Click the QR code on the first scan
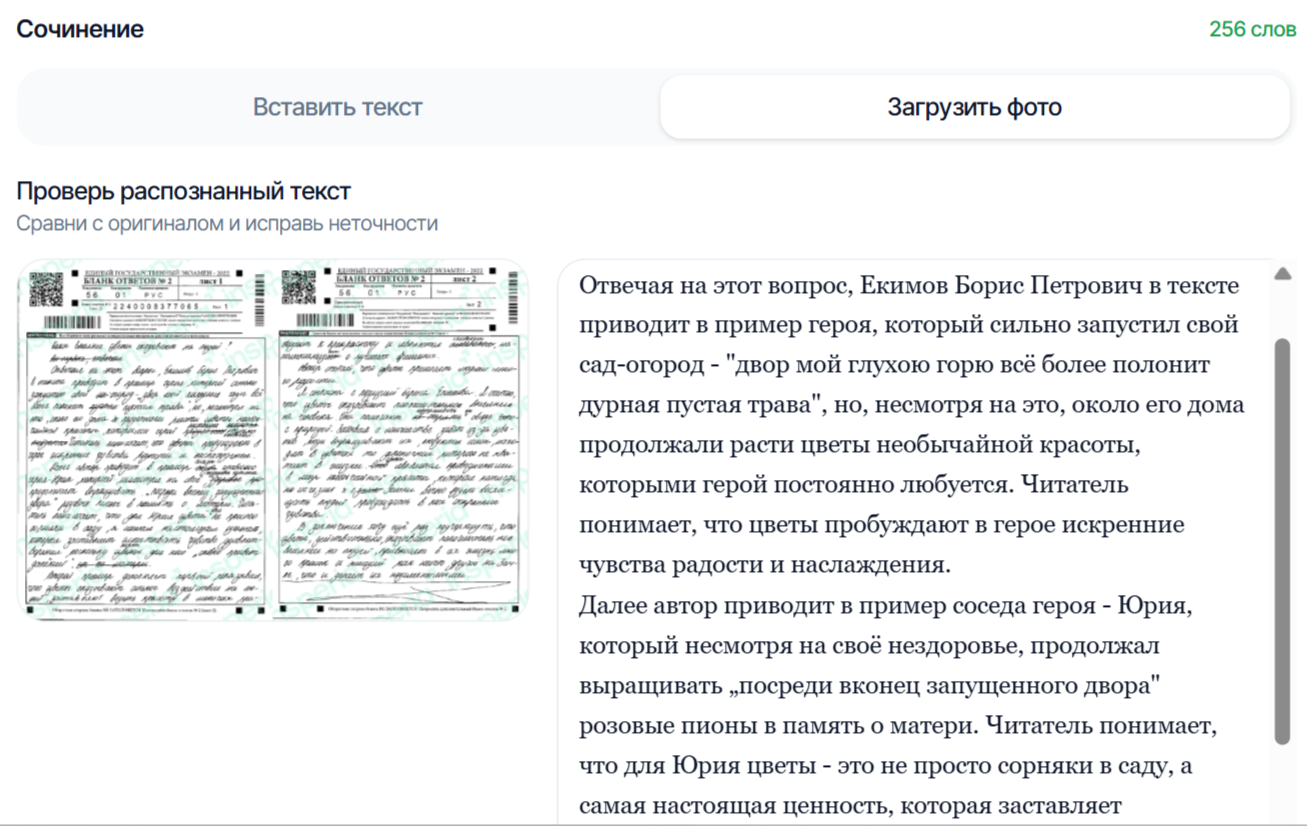 point(46,289)
